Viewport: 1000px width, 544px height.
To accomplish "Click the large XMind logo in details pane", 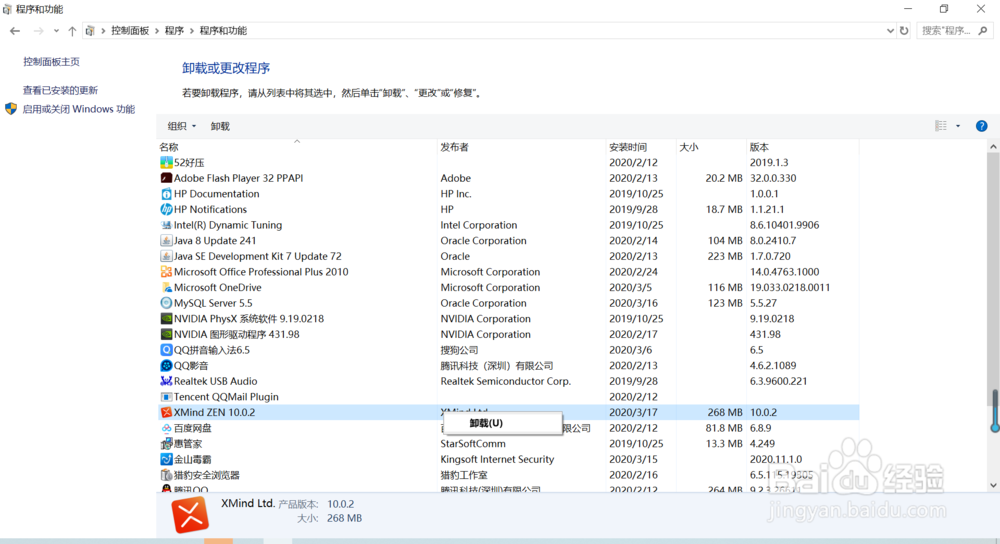I will pyautogui.click(x=190, y=515).
